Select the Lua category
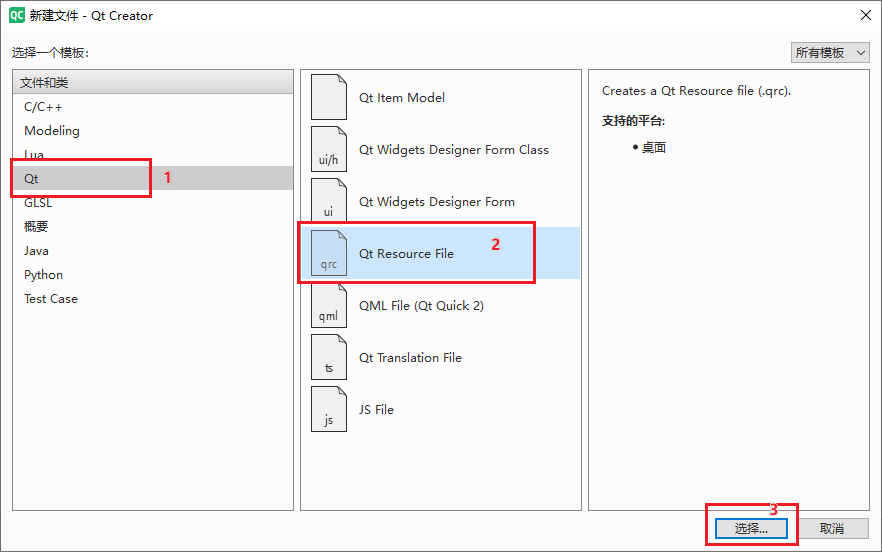 click(153, 154)
